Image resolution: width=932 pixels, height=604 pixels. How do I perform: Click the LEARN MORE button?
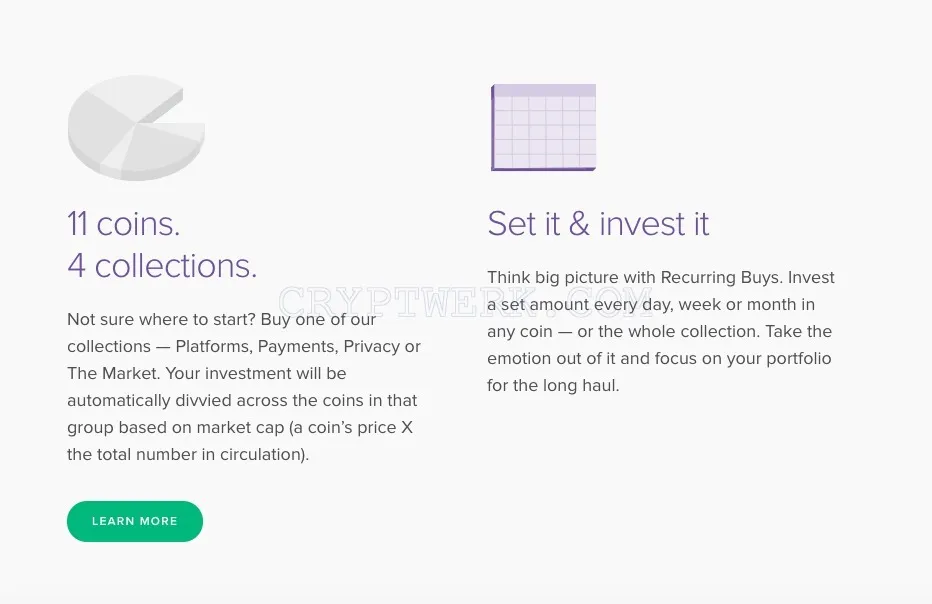[135, 521]
